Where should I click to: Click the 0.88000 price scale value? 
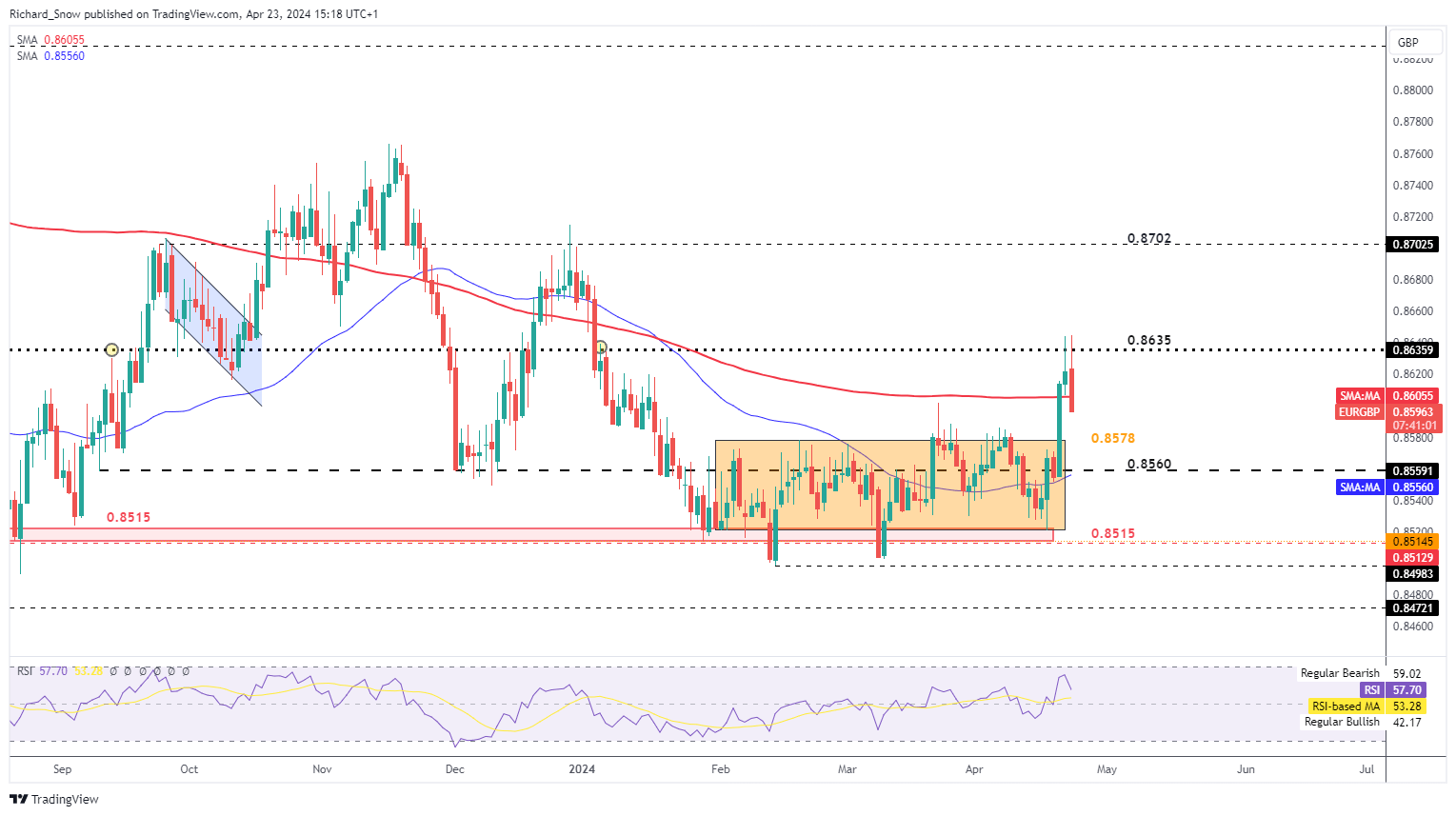click(x=1413, y=90)
